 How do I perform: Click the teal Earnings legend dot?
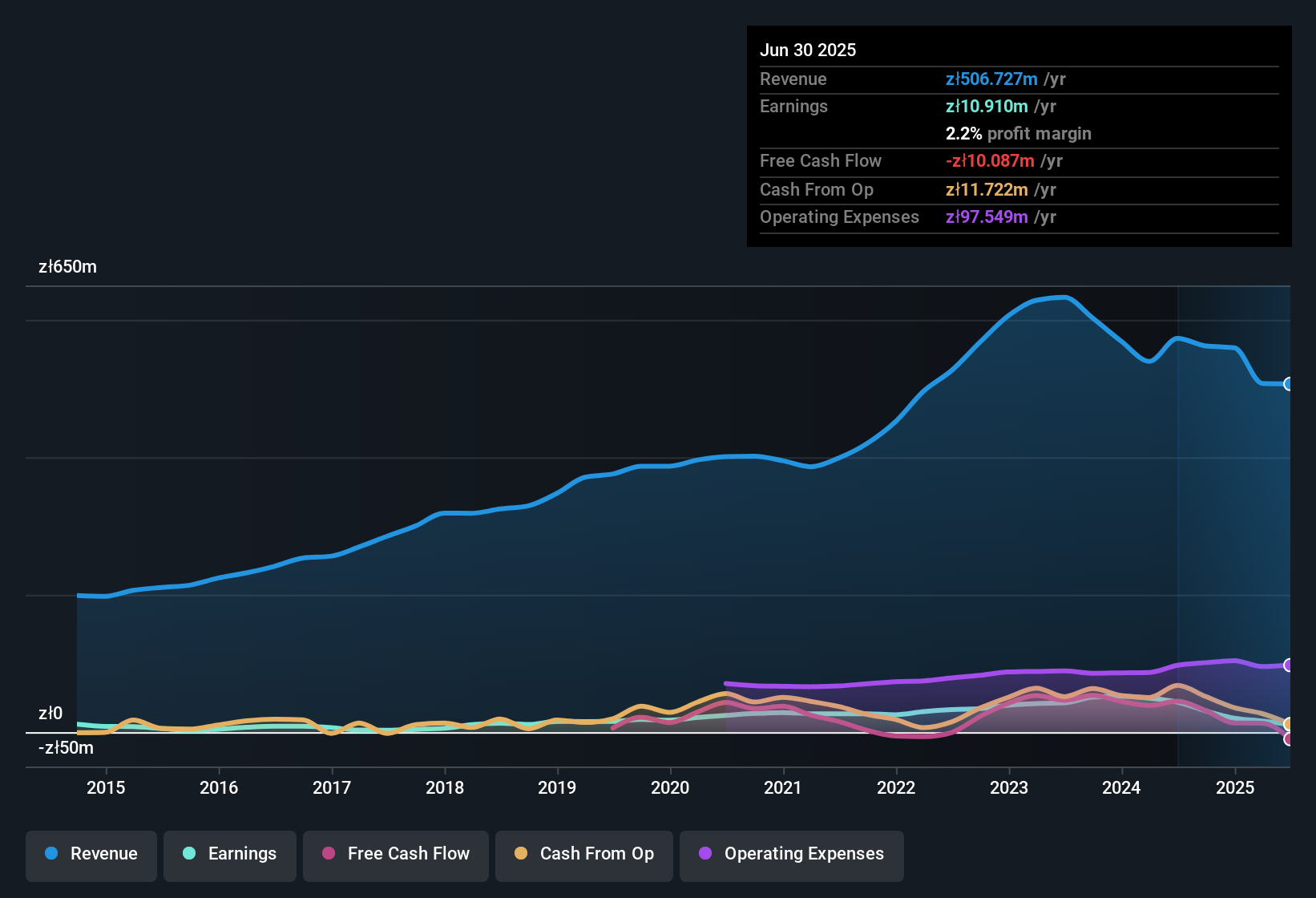(x=188, y=854)
